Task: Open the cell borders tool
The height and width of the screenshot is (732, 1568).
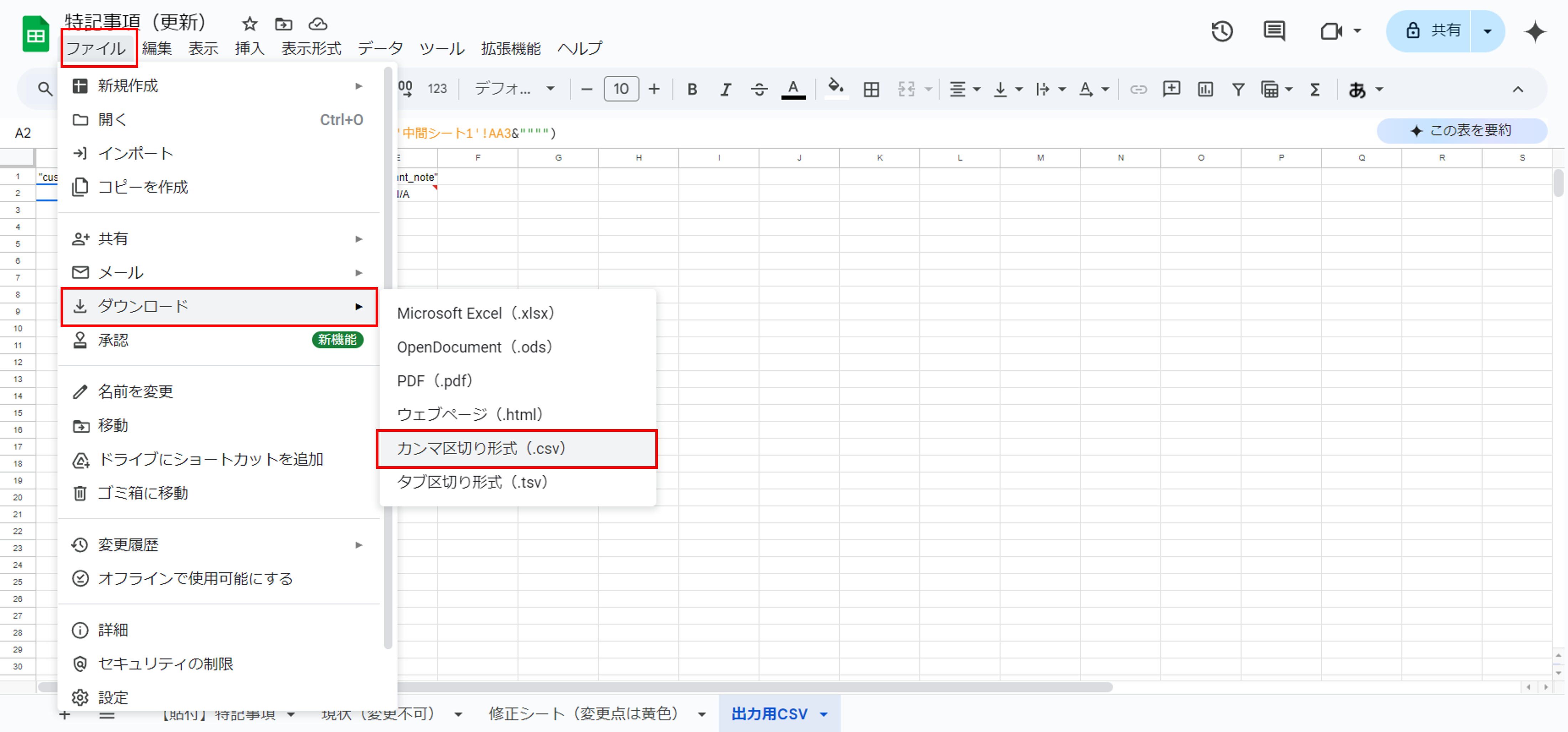Action: (x=871, y=89)
